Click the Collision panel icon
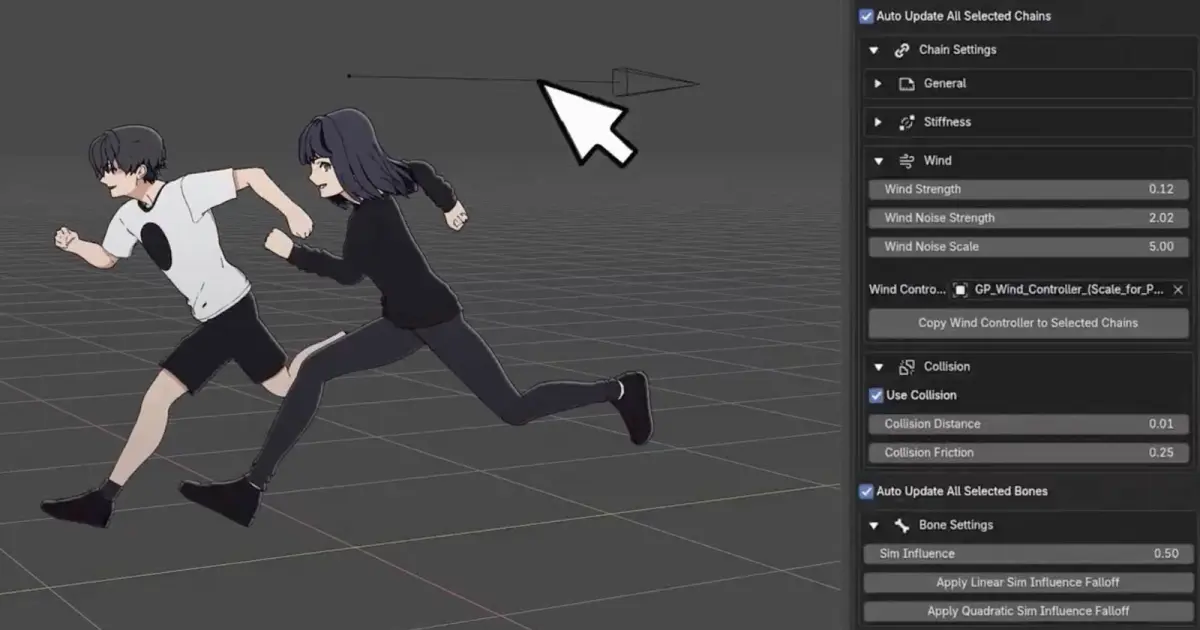The image size is (1200, 630). 907,367
